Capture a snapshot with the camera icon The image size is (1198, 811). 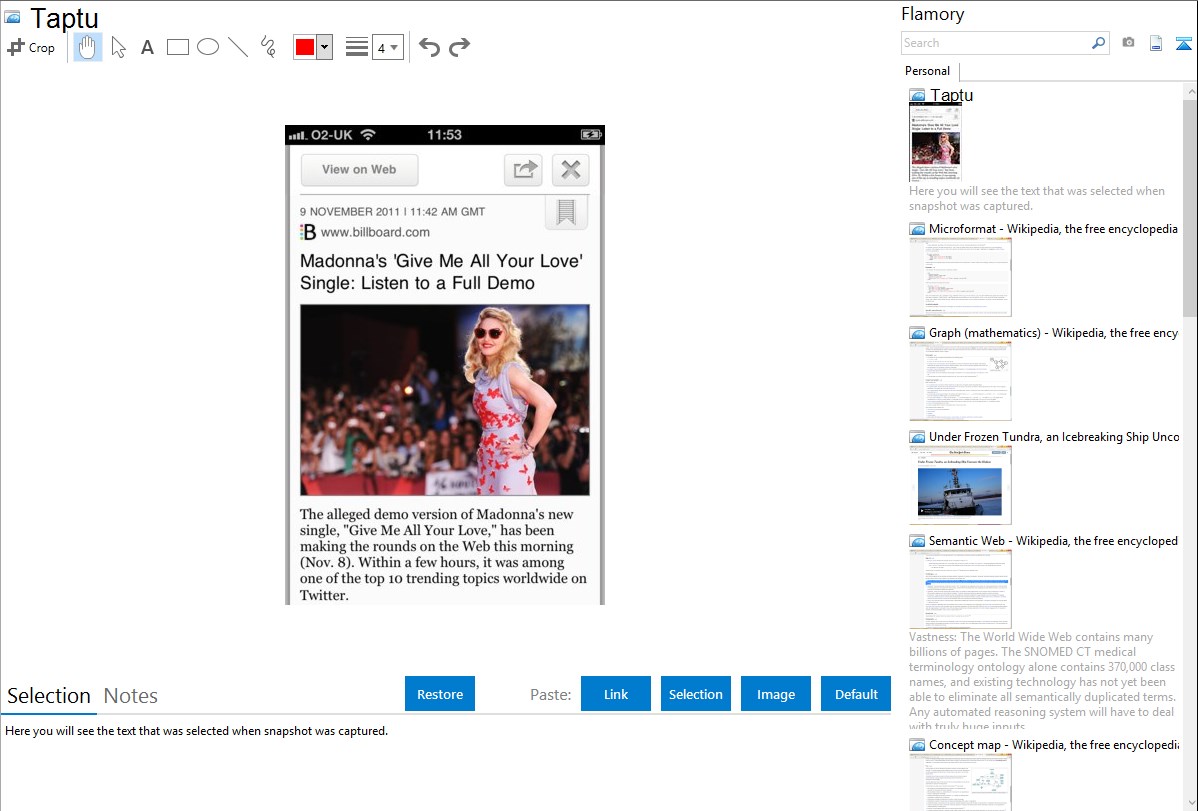click(x=1128, y=43)
